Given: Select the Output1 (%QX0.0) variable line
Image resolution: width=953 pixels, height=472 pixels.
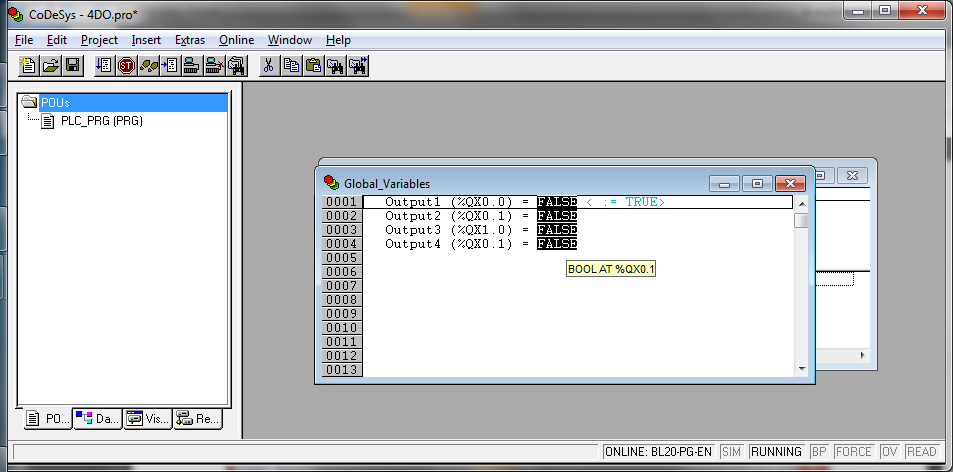Looking at the screenshot, I should point(577,202).
